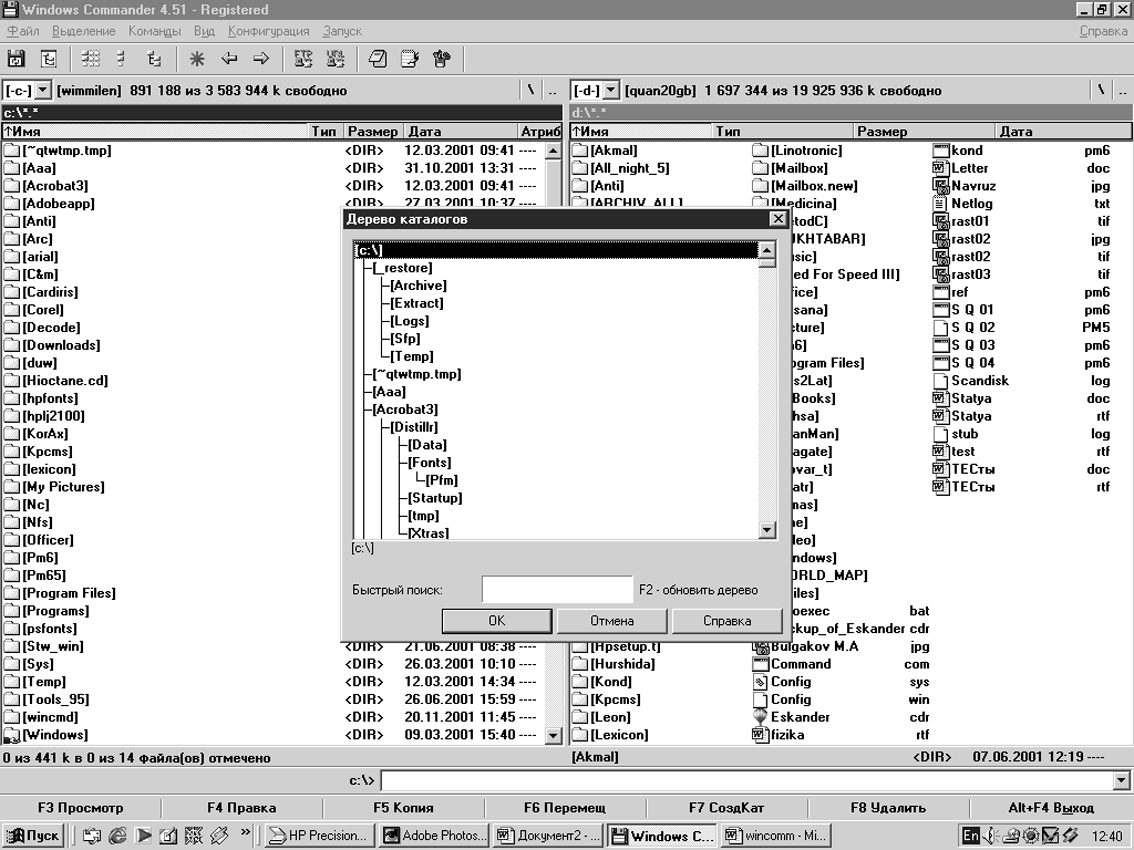Image resolution: width=1134 pixels, height=850 pixels.
Task: Click the Config sys file icon
Action: click(x=760, y=681)
